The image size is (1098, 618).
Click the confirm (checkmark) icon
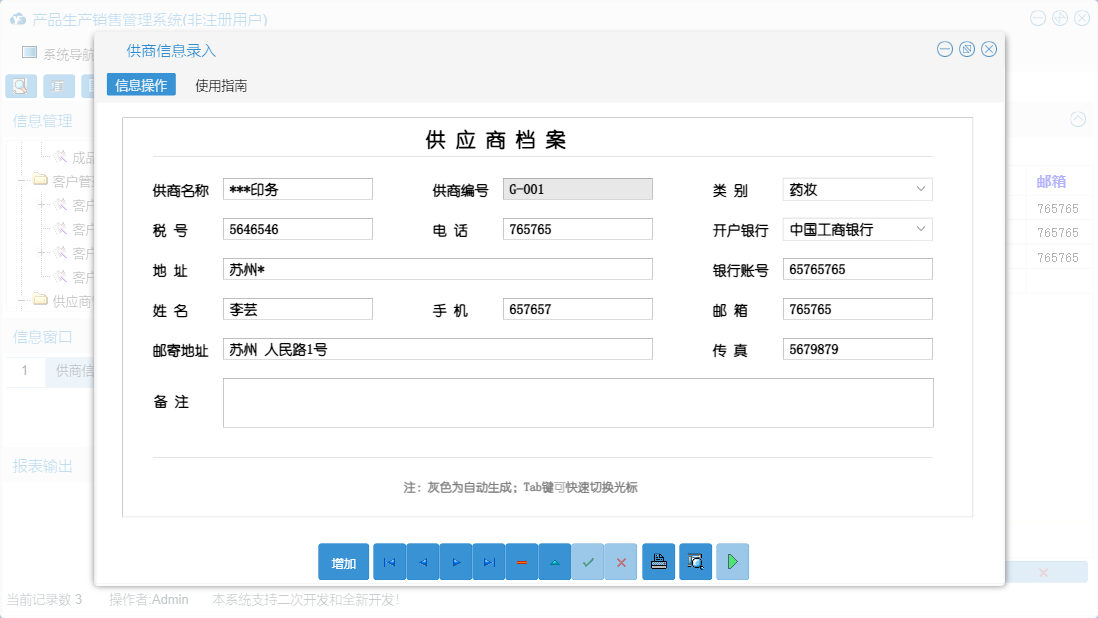point(588,561)
